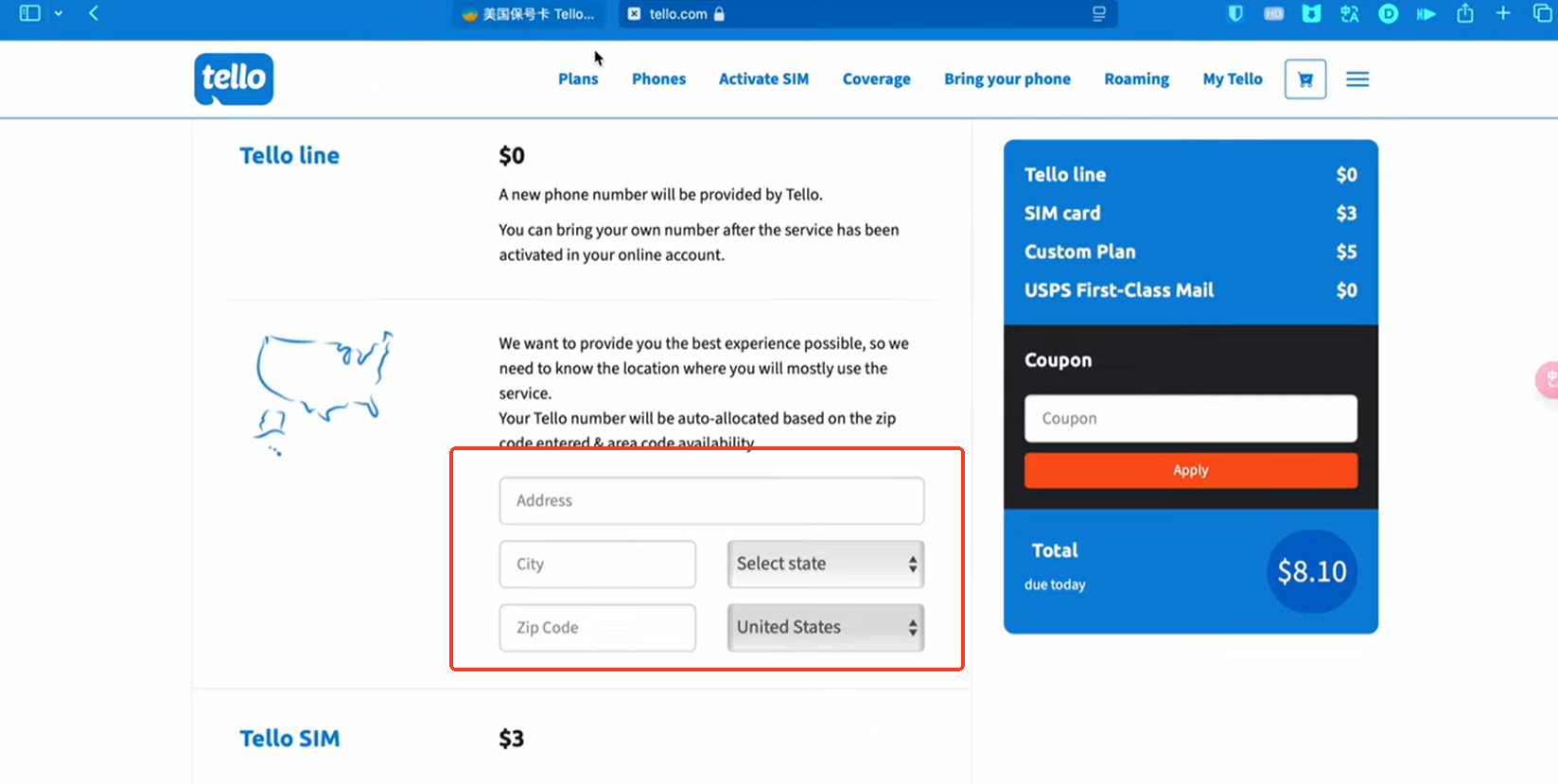
Task: Go back with the browser back arrow
Action: (94, 13)
